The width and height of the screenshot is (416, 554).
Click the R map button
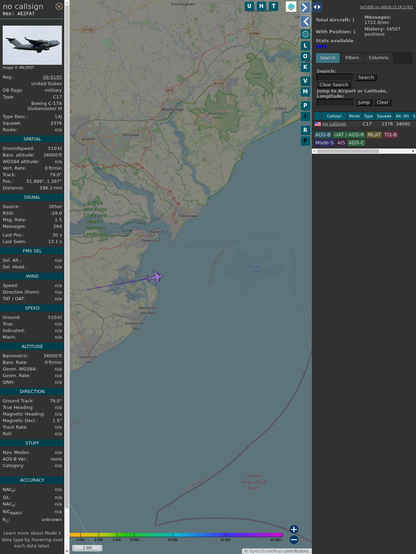click(x=305, y=130)
